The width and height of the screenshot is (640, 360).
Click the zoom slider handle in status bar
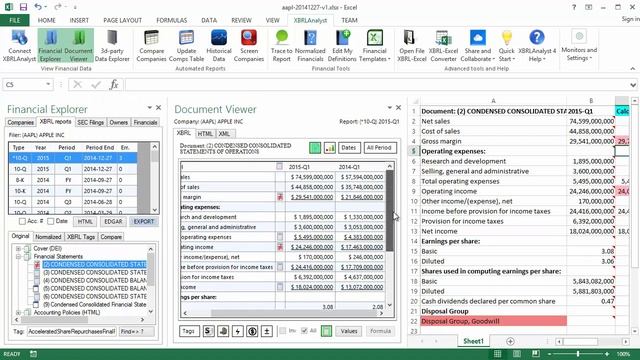578,354
